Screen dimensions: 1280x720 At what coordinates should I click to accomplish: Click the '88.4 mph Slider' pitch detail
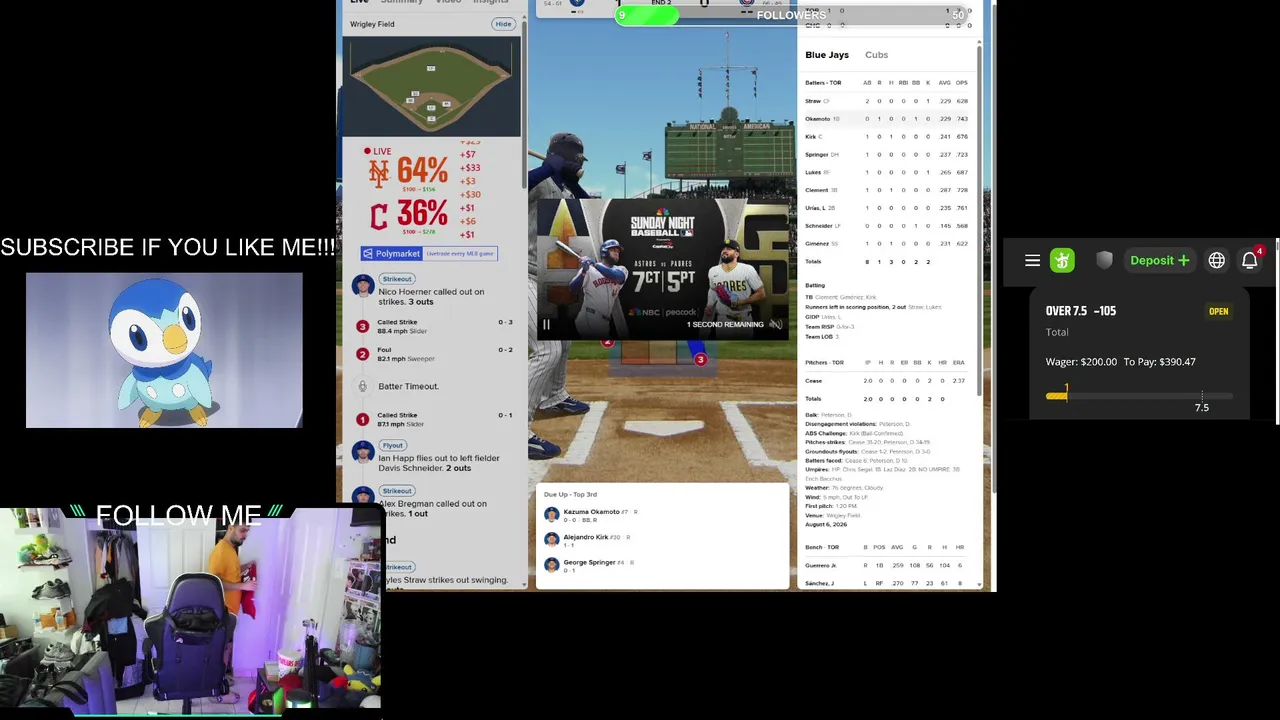[x=402, y=331]
